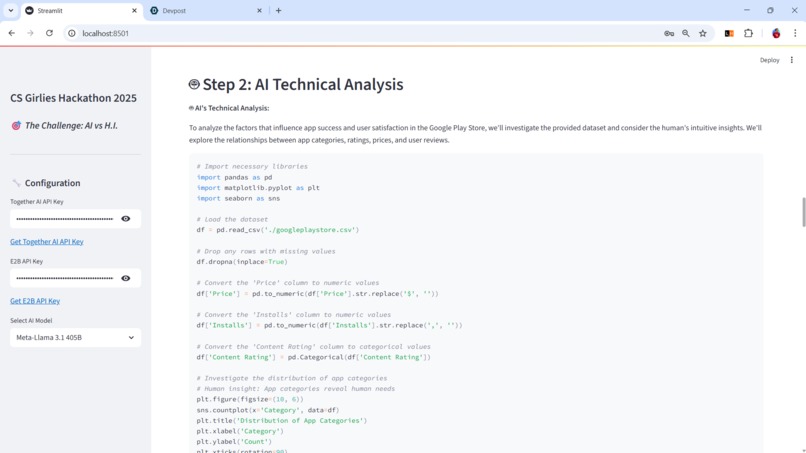The width and height of the screenshot is (806, 453).
Task: Click the Deploy button
Action: pos(770,60)
